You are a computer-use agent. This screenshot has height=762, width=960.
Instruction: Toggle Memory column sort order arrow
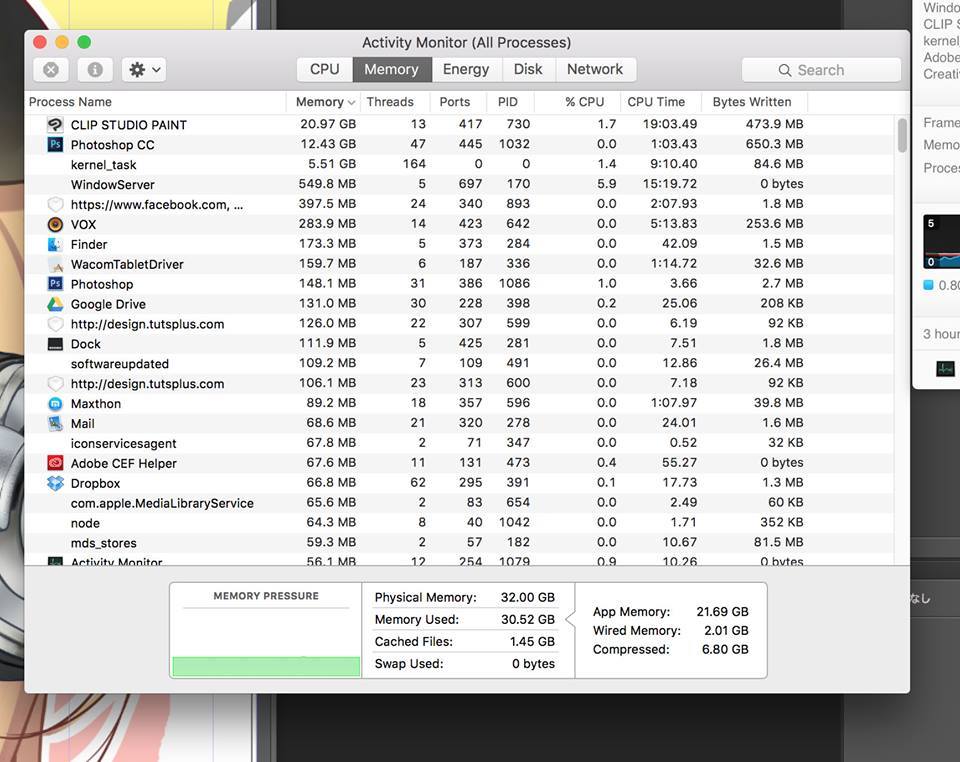[351, 102]
